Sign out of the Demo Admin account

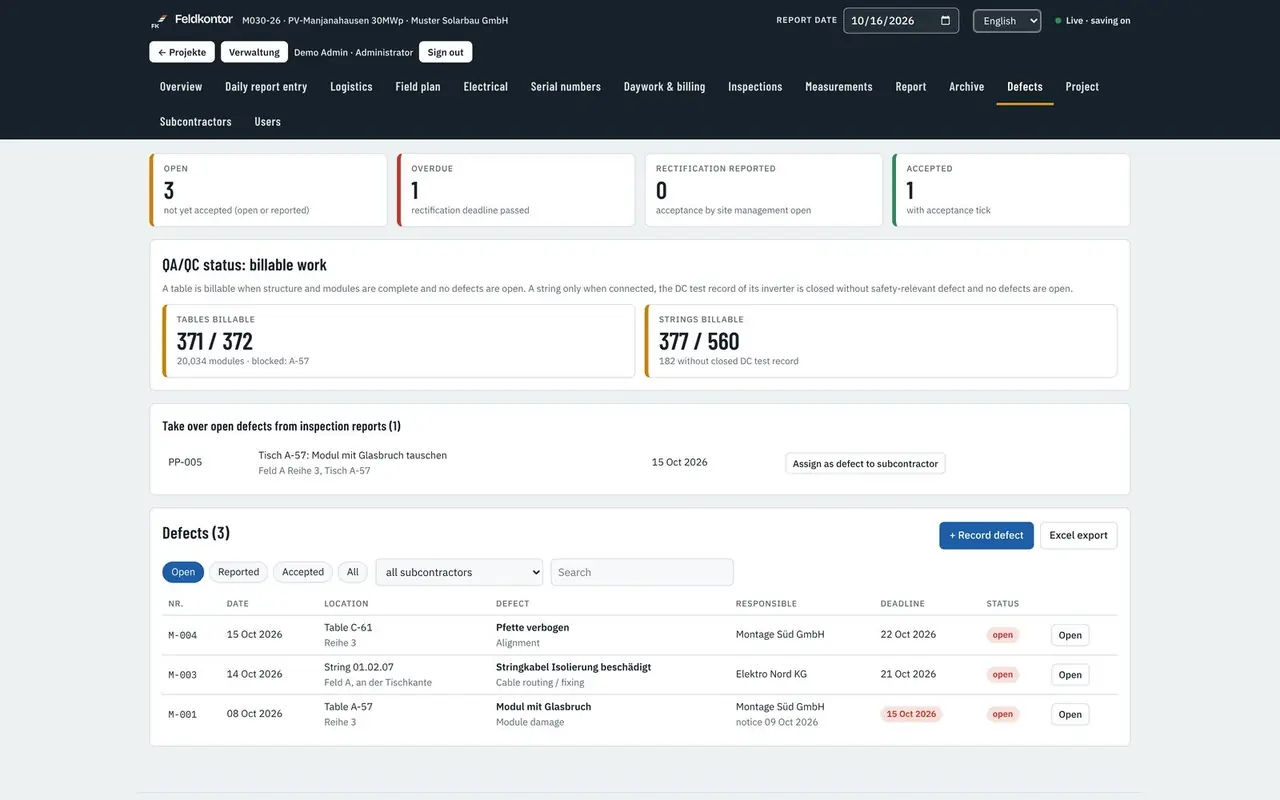pyautogui.click(x=445, y=52)
